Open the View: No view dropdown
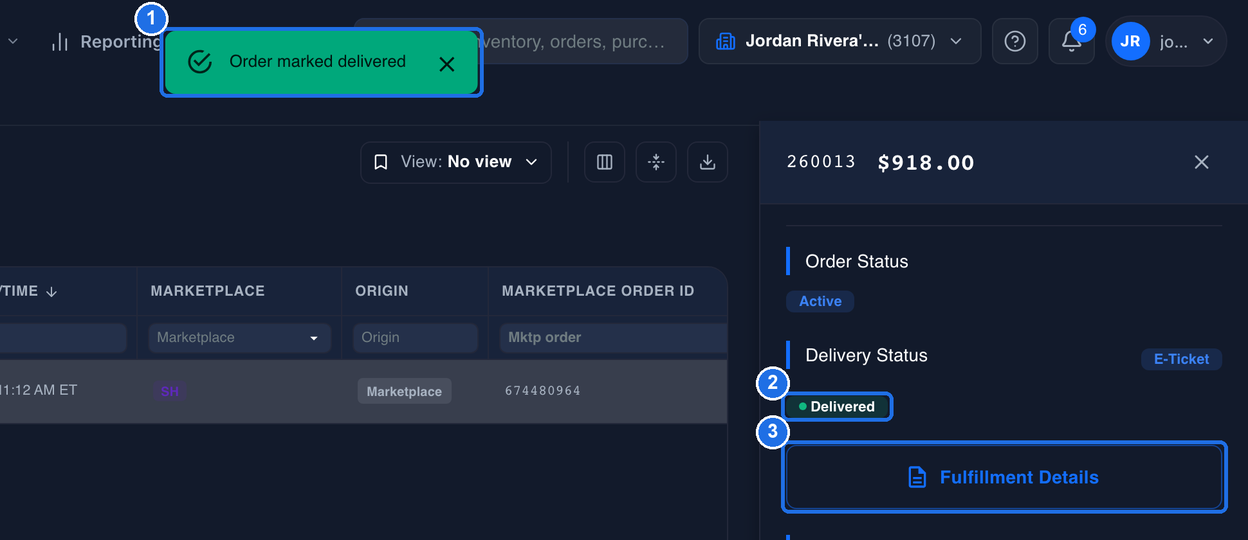The height and width of the screenshot is (540, 1248). 456,162
